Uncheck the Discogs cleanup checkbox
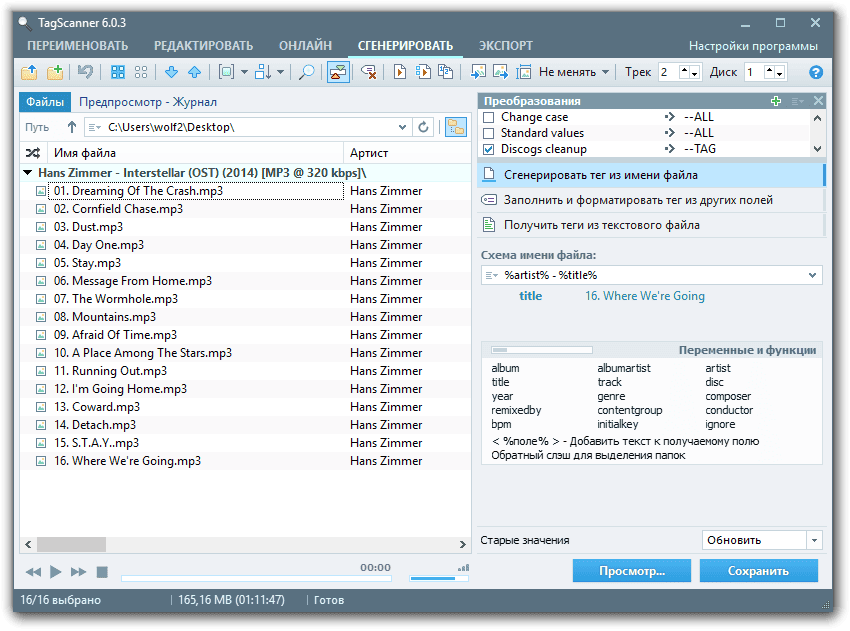The image size is (850, 631). 489,149
